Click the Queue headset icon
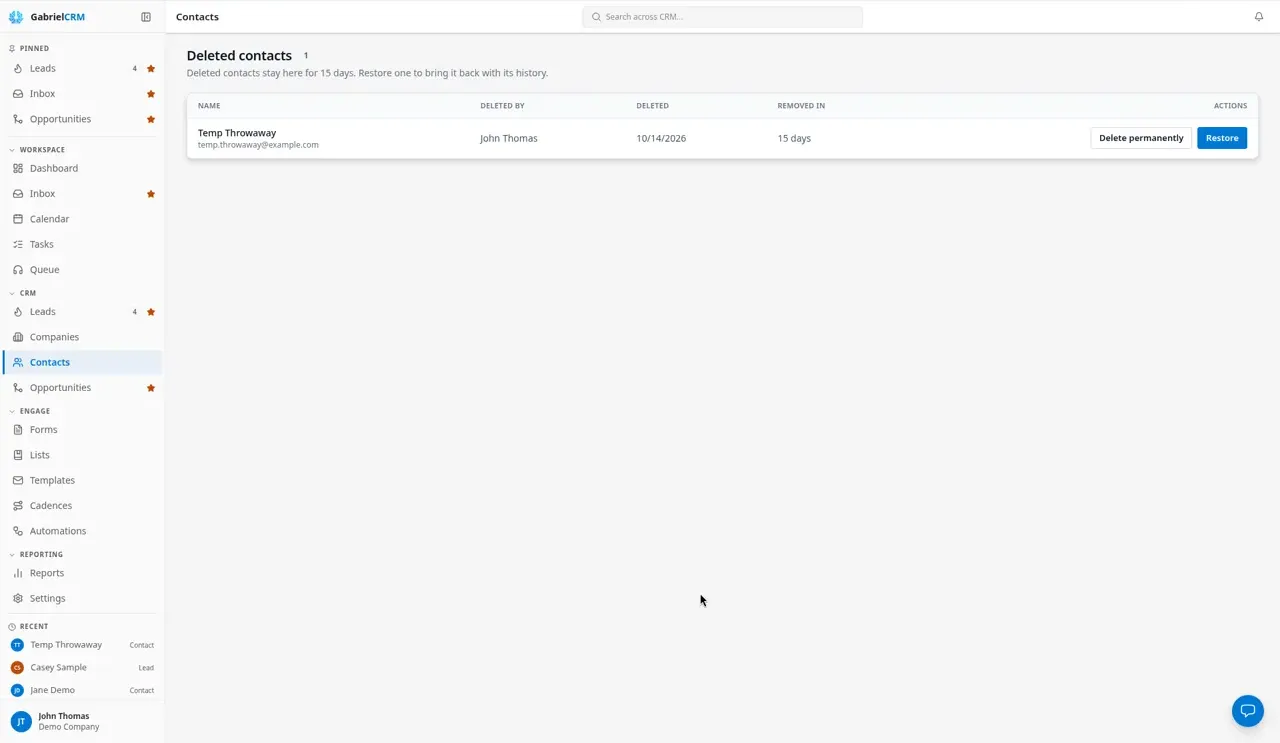The width and height of the screenshot is (1280, 743). click(x=18, y=270)
